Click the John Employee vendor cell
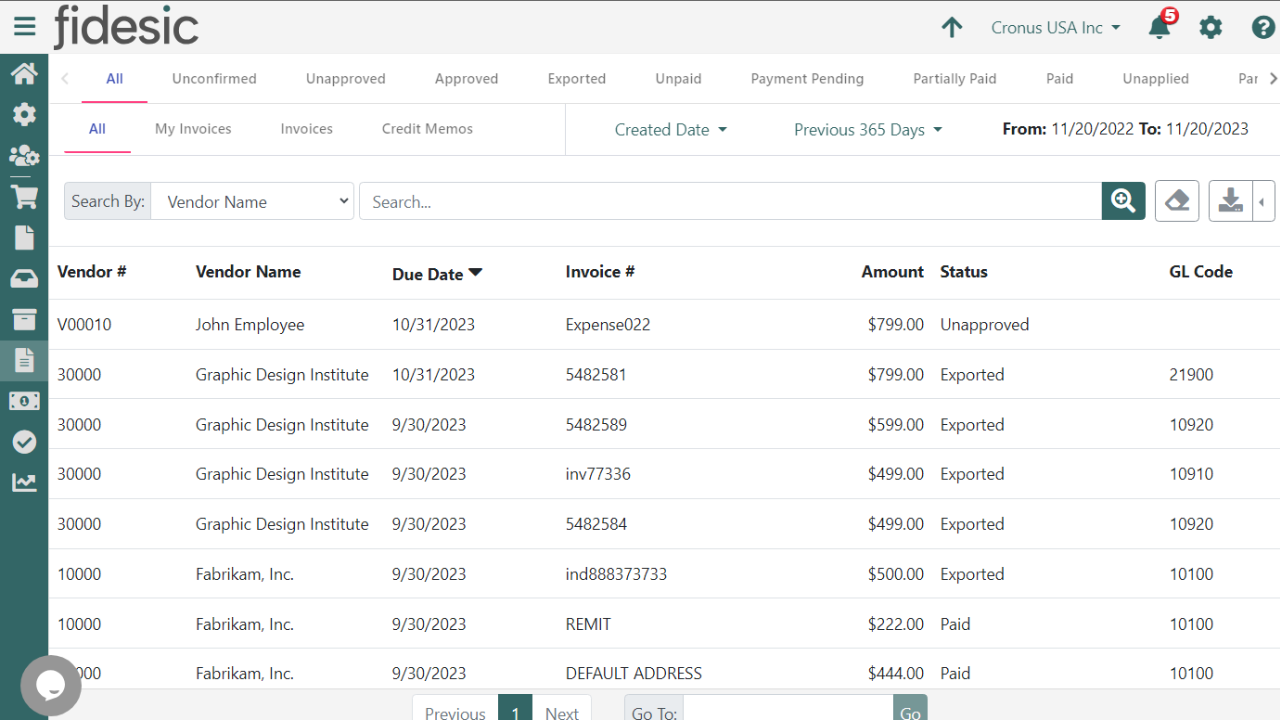1280x720 pixels. [x=250, y=324]
